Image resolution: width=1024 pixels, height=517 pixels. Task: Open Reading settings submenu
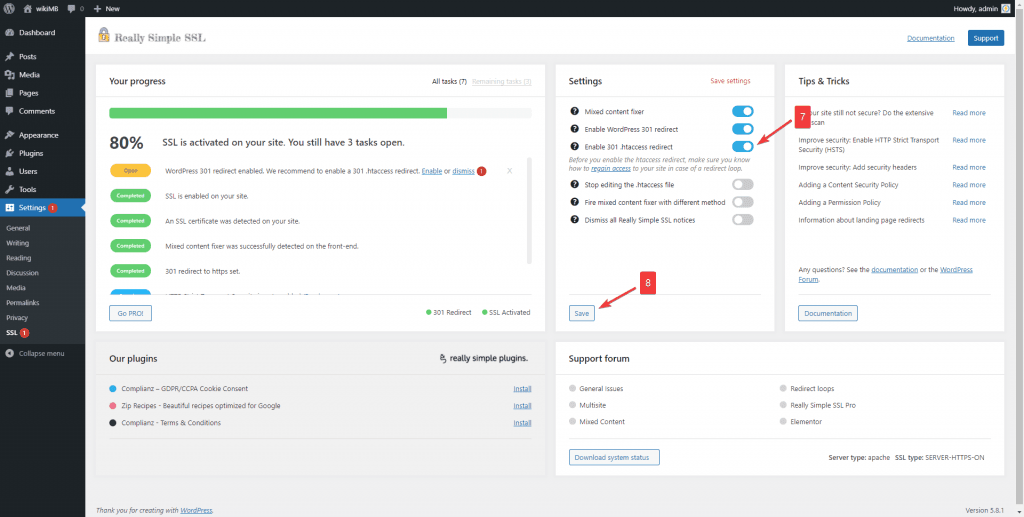18,258
